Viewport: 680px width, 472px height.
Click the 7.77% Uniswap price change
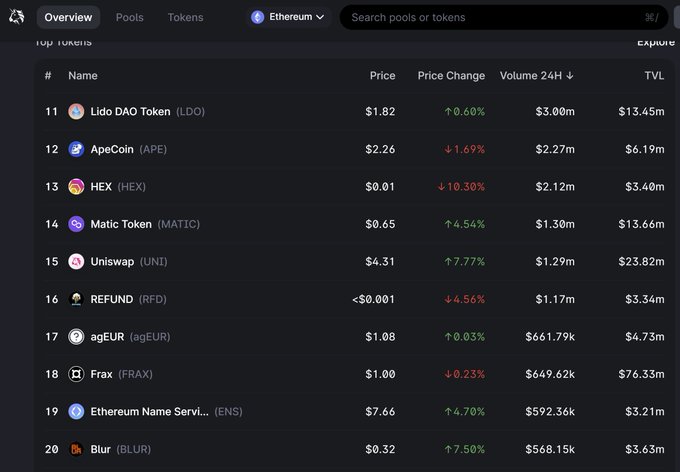464,262
